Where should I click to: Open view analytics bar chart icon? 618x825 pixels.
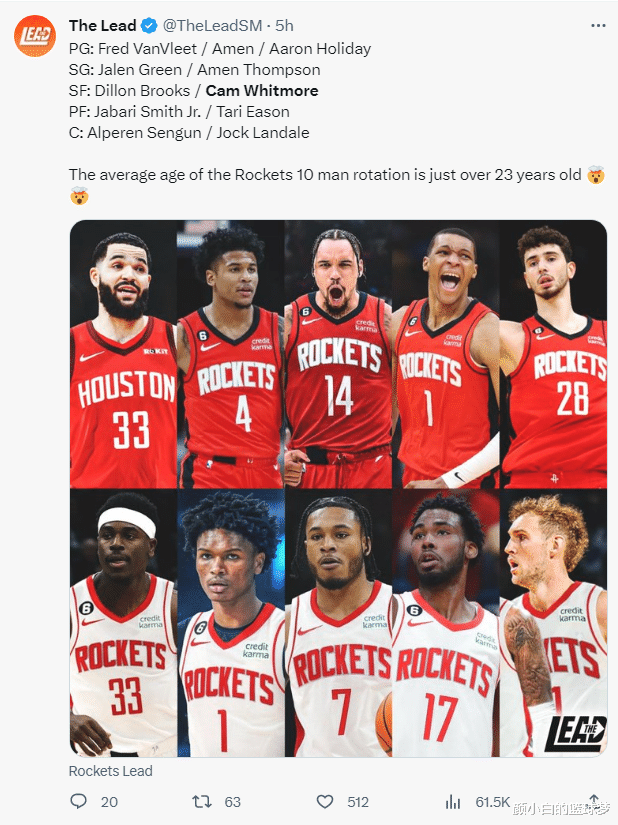[452, 802]
